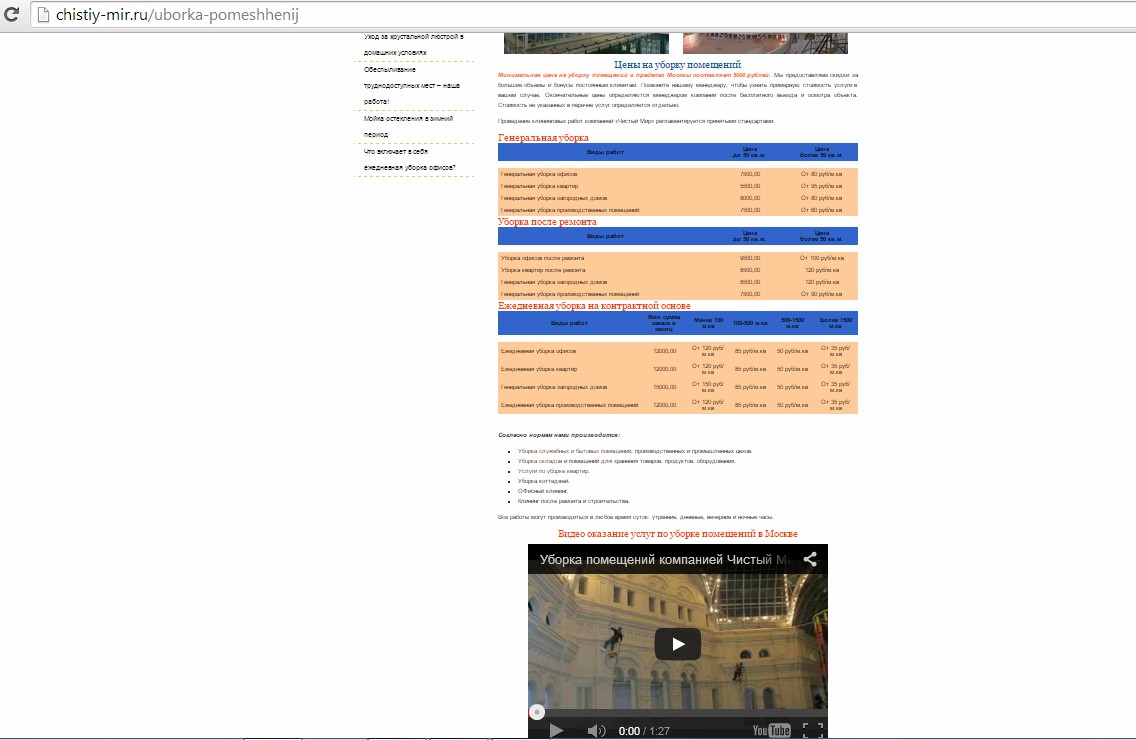The image size is (1136, 740).
Task: Click the 'Уборка после ремонта' section heading
Action: click(x=547, y=222)
